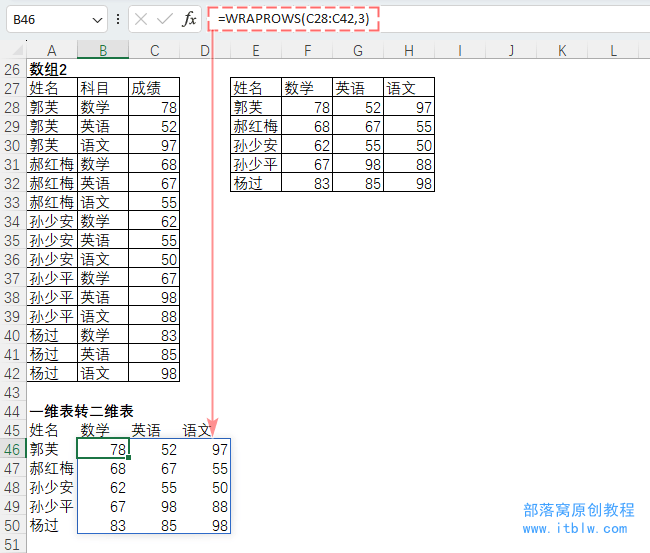
Task: Select column E header
Action: click(x=256, y=50)
